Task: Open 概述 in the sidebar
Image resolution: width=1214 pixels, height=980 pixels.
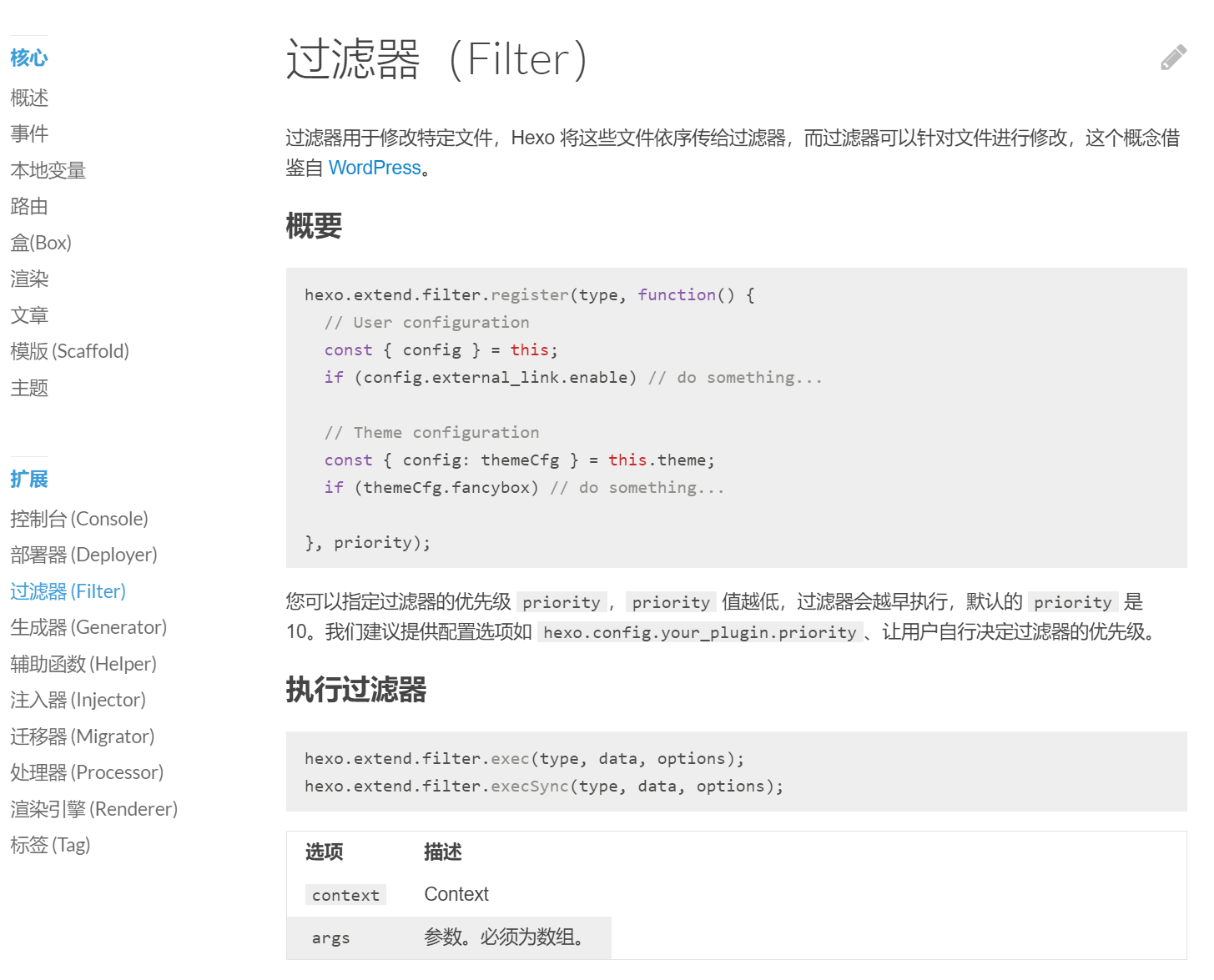Action: click(29, 98)
